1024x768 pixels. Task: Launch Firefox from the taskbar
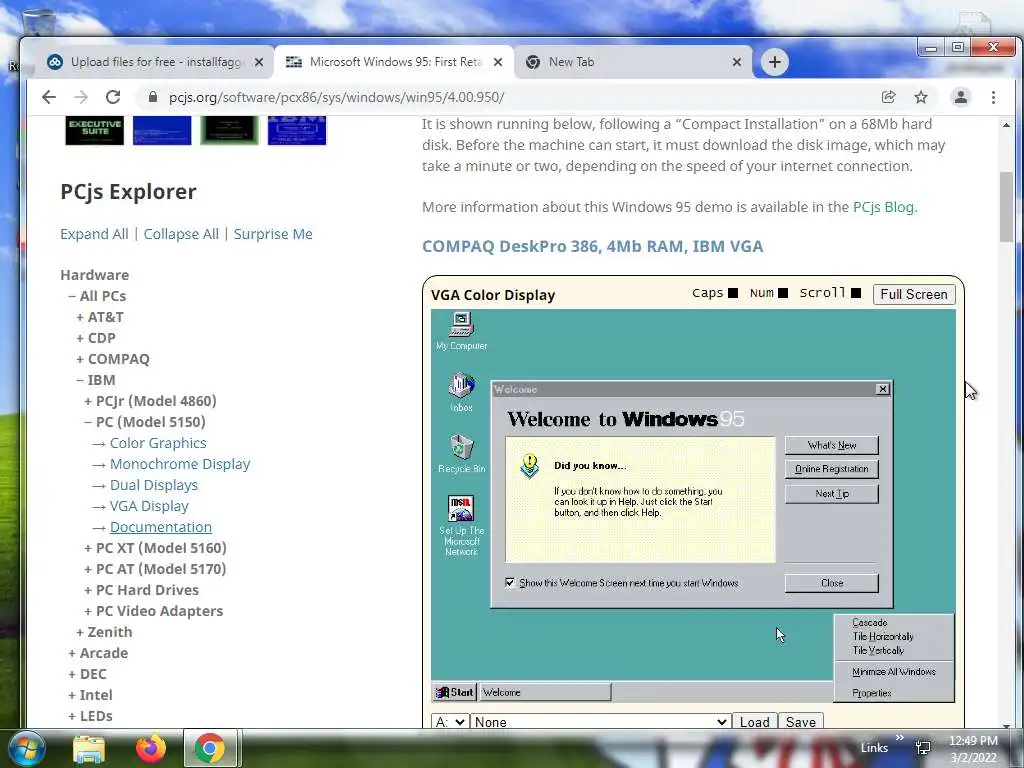[151, 748]
